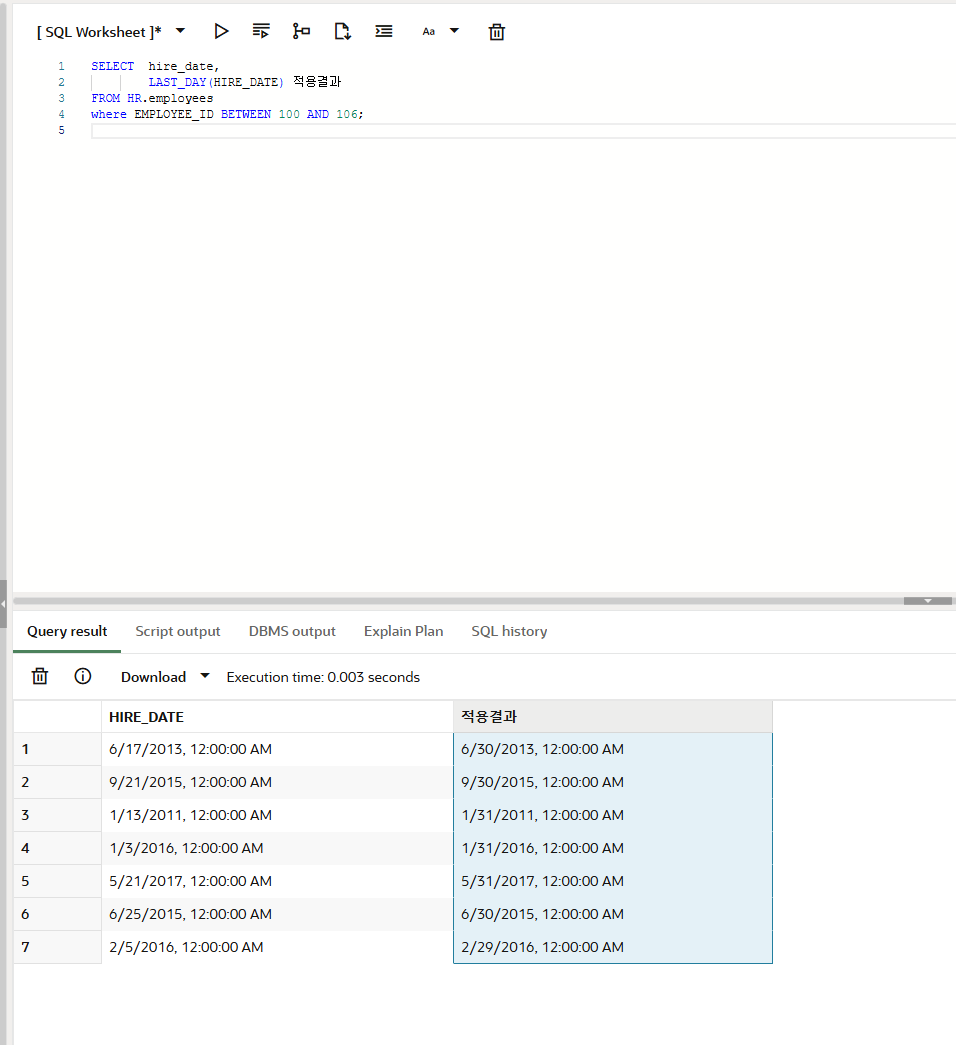
Task: Select cell 9/21/2015, 12:00:00 AM
Action: click(277, 782)
